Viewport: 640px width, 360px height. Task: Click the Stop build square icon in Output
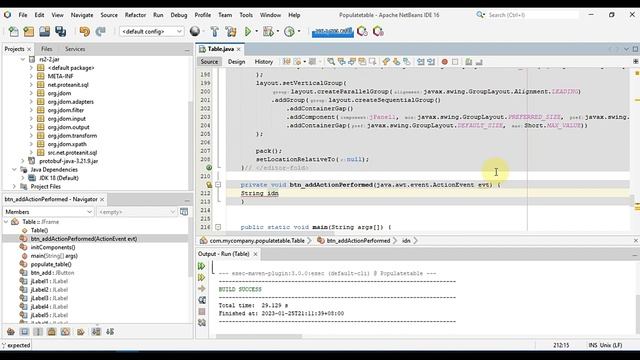202,311
